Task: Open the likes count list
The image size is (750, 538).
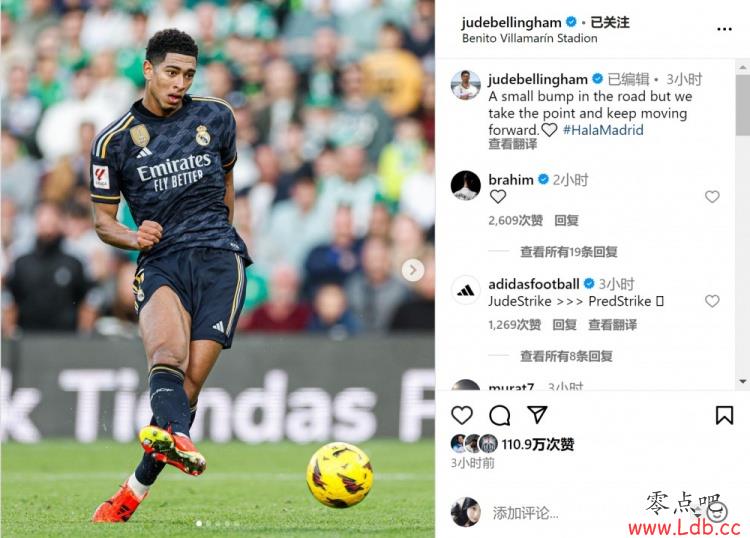Action: [x=538, y=444]
